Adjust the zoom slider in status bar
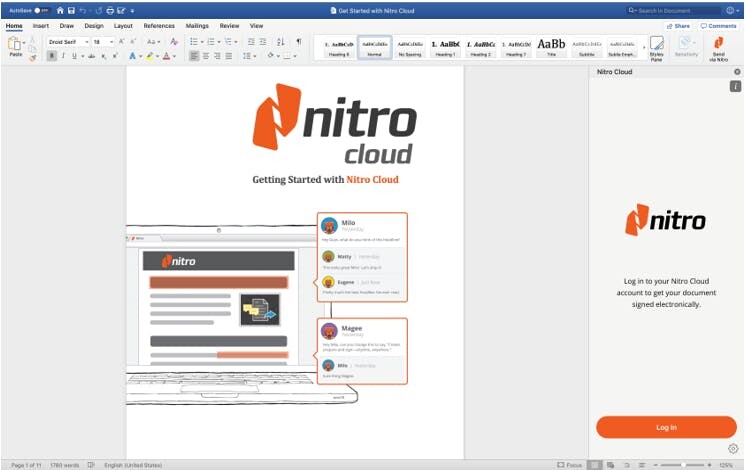Viewport: 746px width, 470px height. click(682, 465)
